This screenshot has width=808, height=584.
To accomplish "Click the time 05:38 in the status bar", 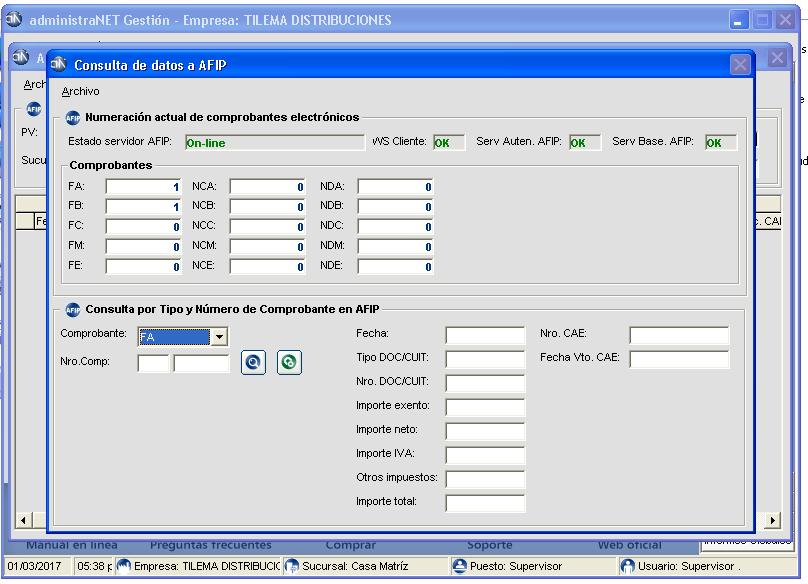I will pyautogui.click(x=94, y=566).
